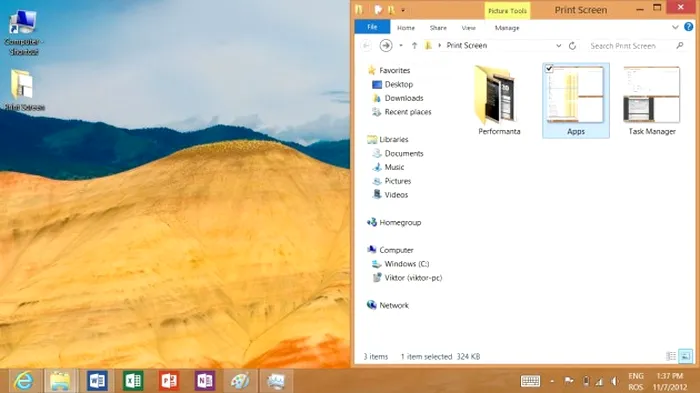700x393 pixels.
Task: Switch to Details view in status bar
Action: 671,356
